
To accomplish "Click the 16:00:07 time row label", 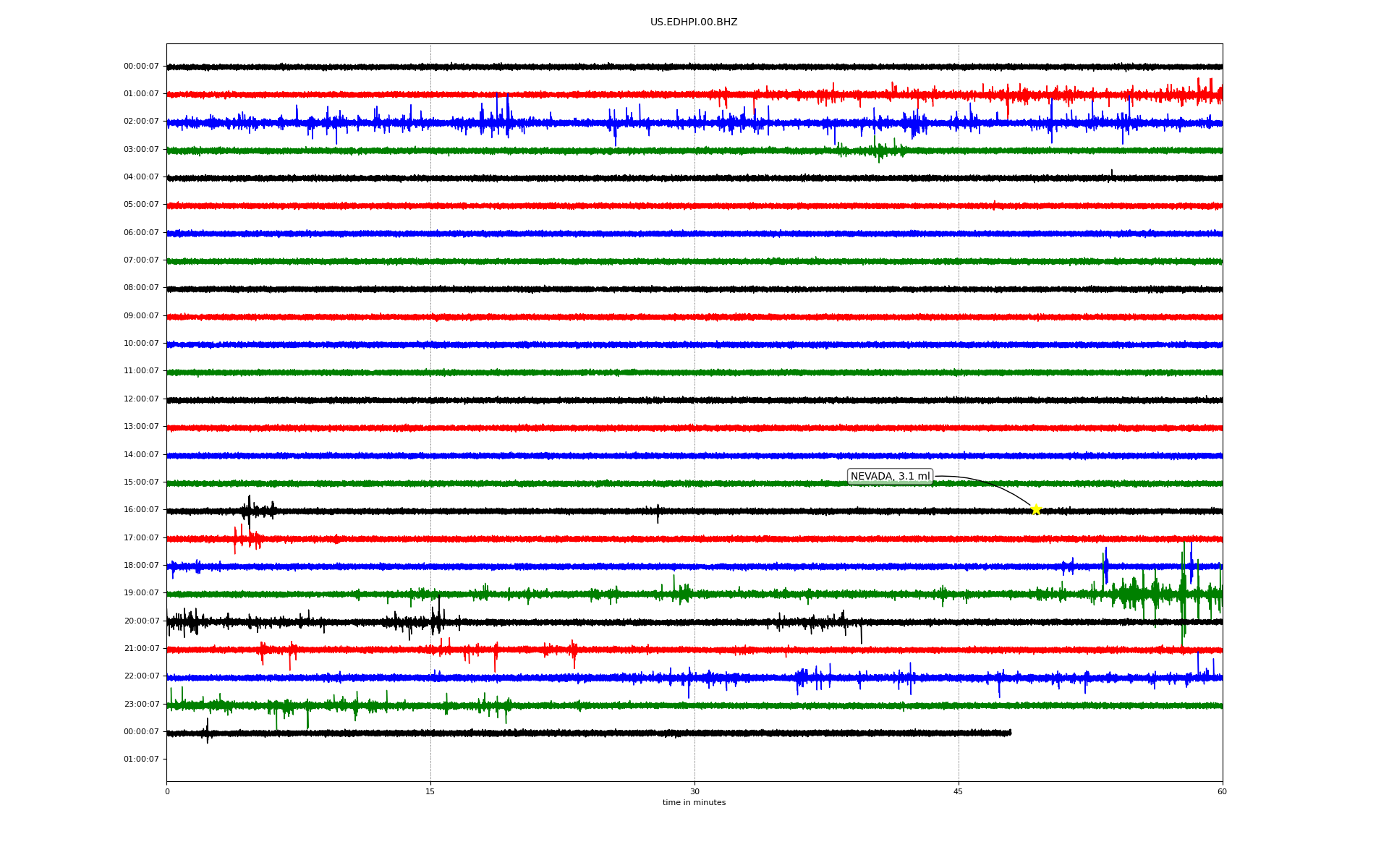I will tap(141, 510).
